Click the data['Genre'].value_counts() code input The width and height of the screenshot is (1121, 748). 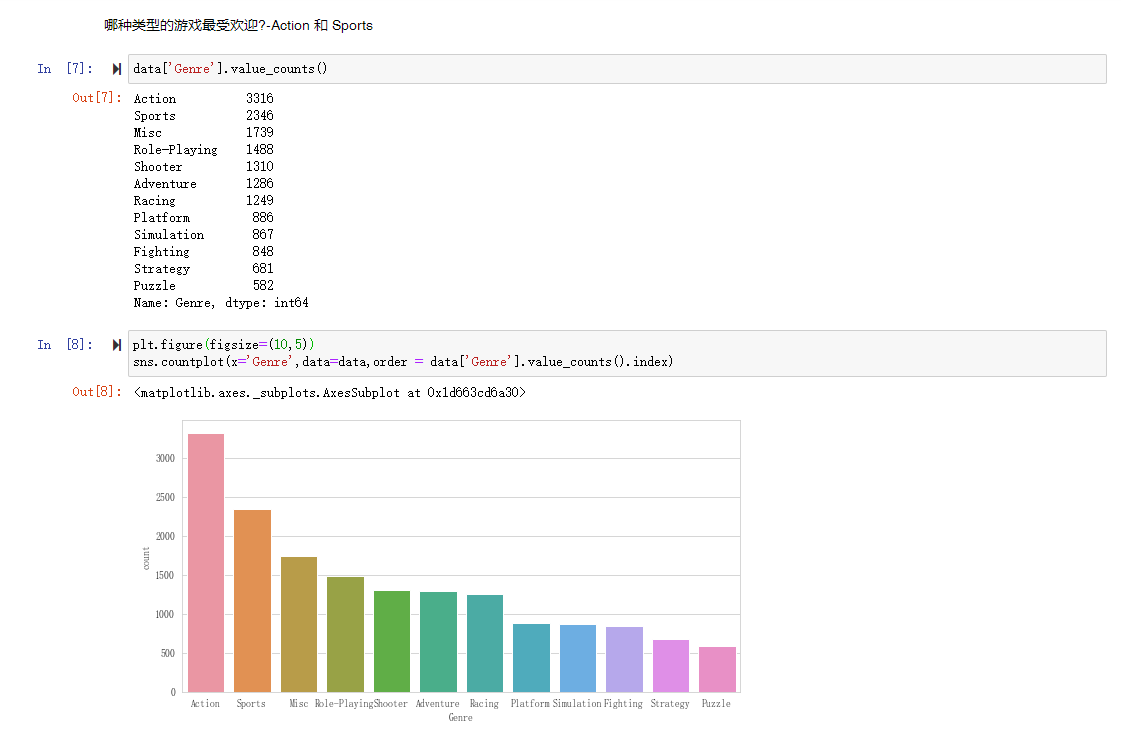[617, 69]
